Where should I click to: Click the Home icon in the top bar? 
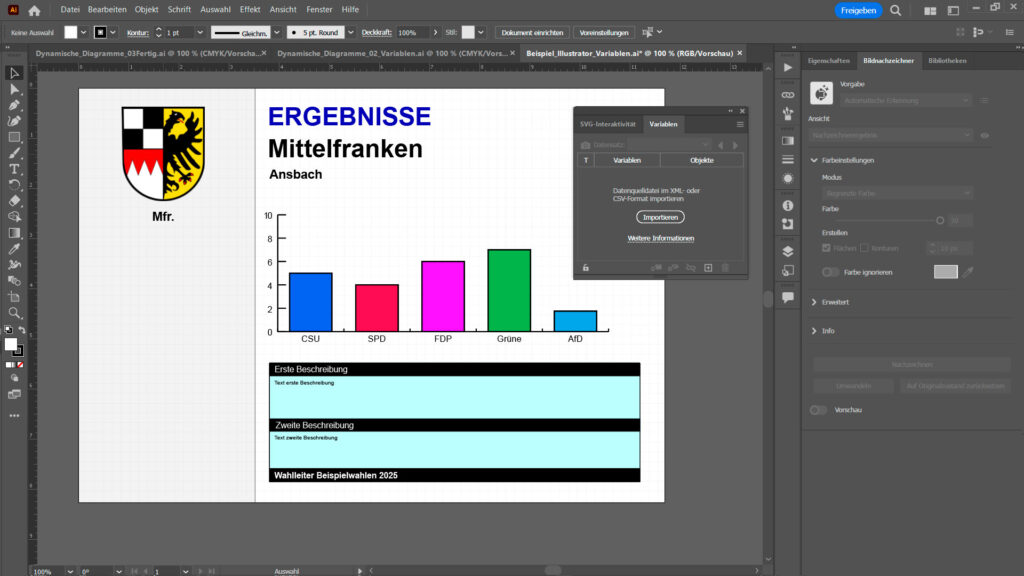[34, 10]
